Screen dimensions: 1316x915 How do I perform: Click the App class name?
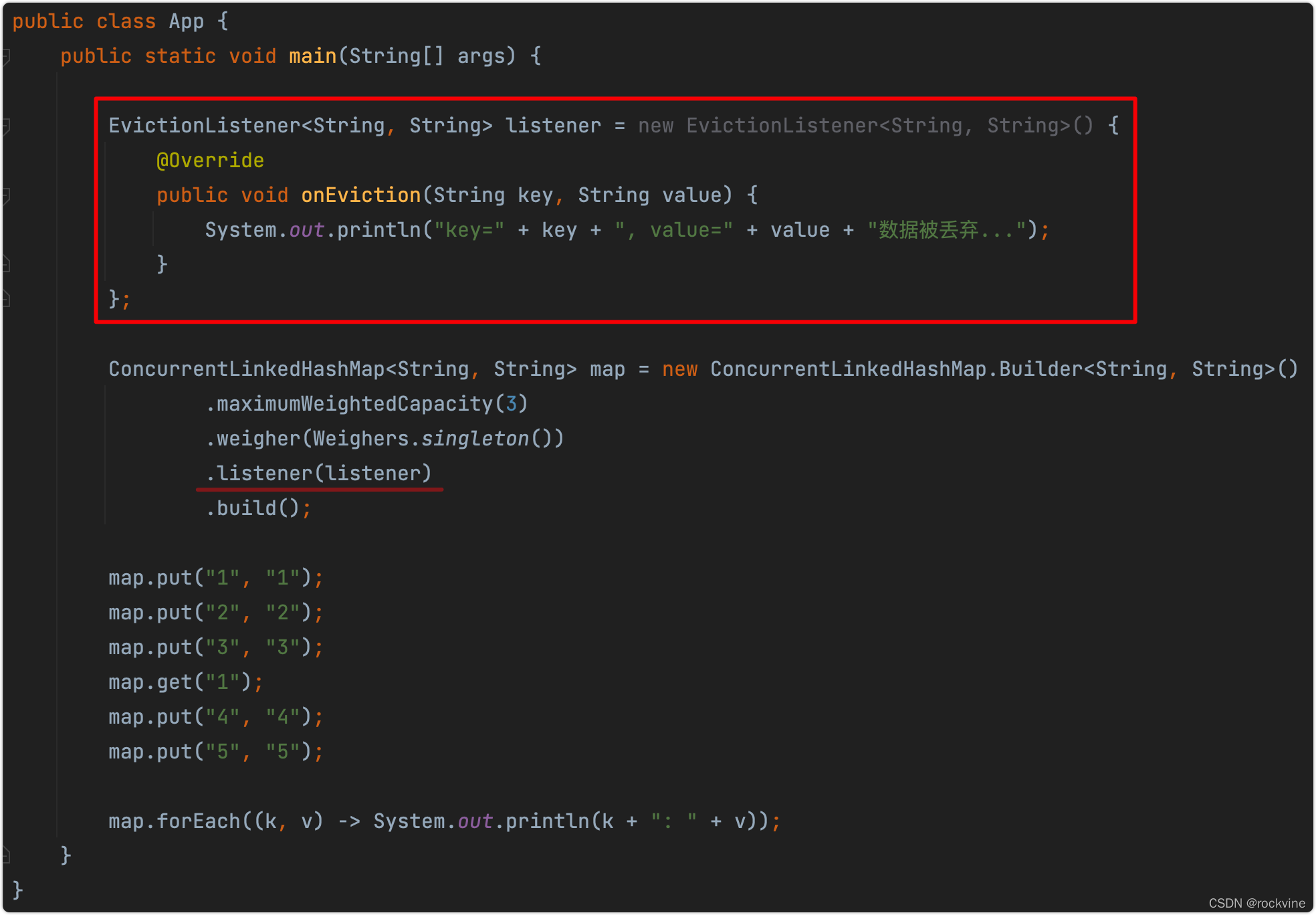click(x=186, y=21)
